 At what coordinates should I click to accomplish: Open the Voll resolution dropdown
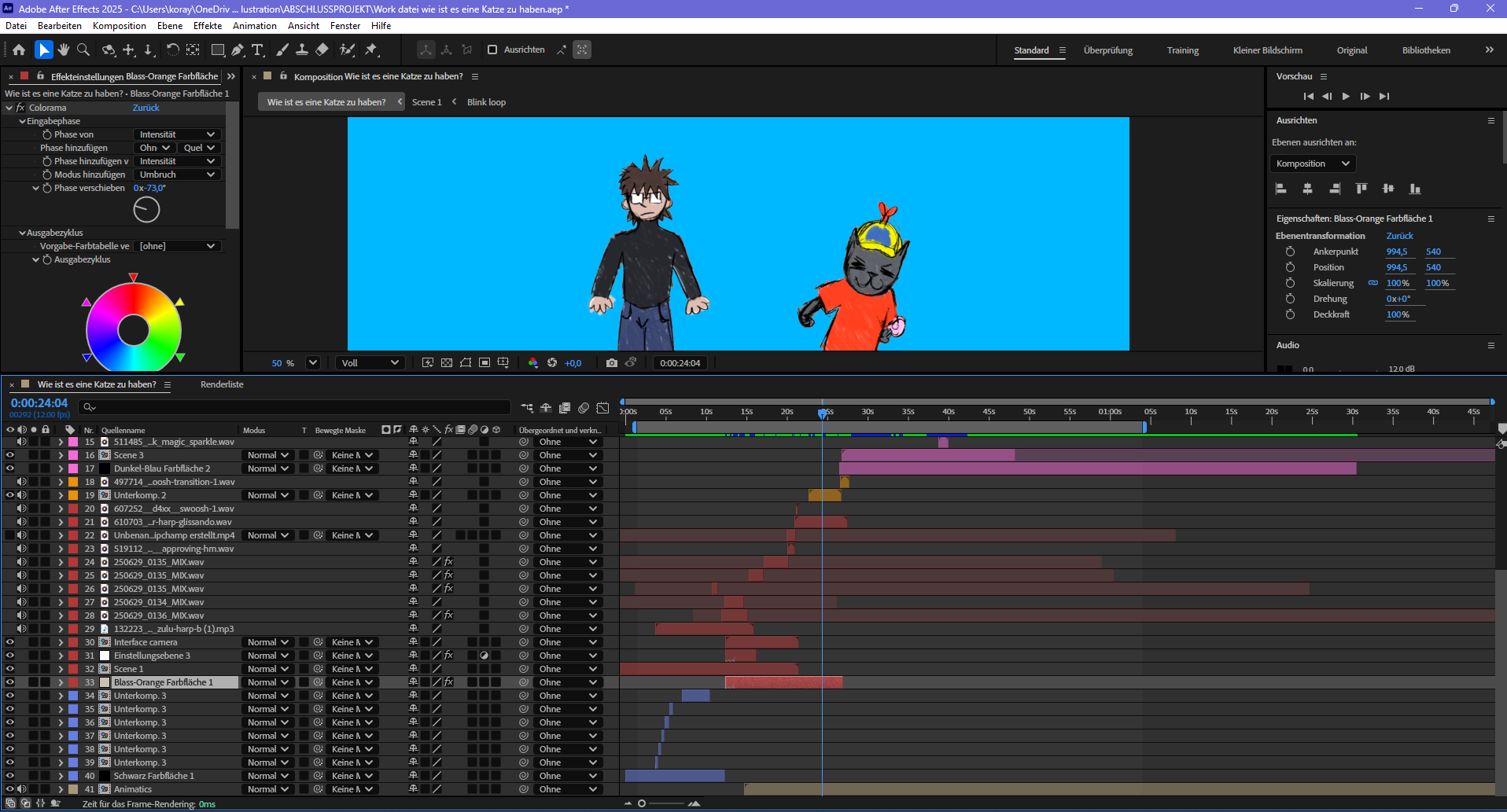click(x=370, y=362)
